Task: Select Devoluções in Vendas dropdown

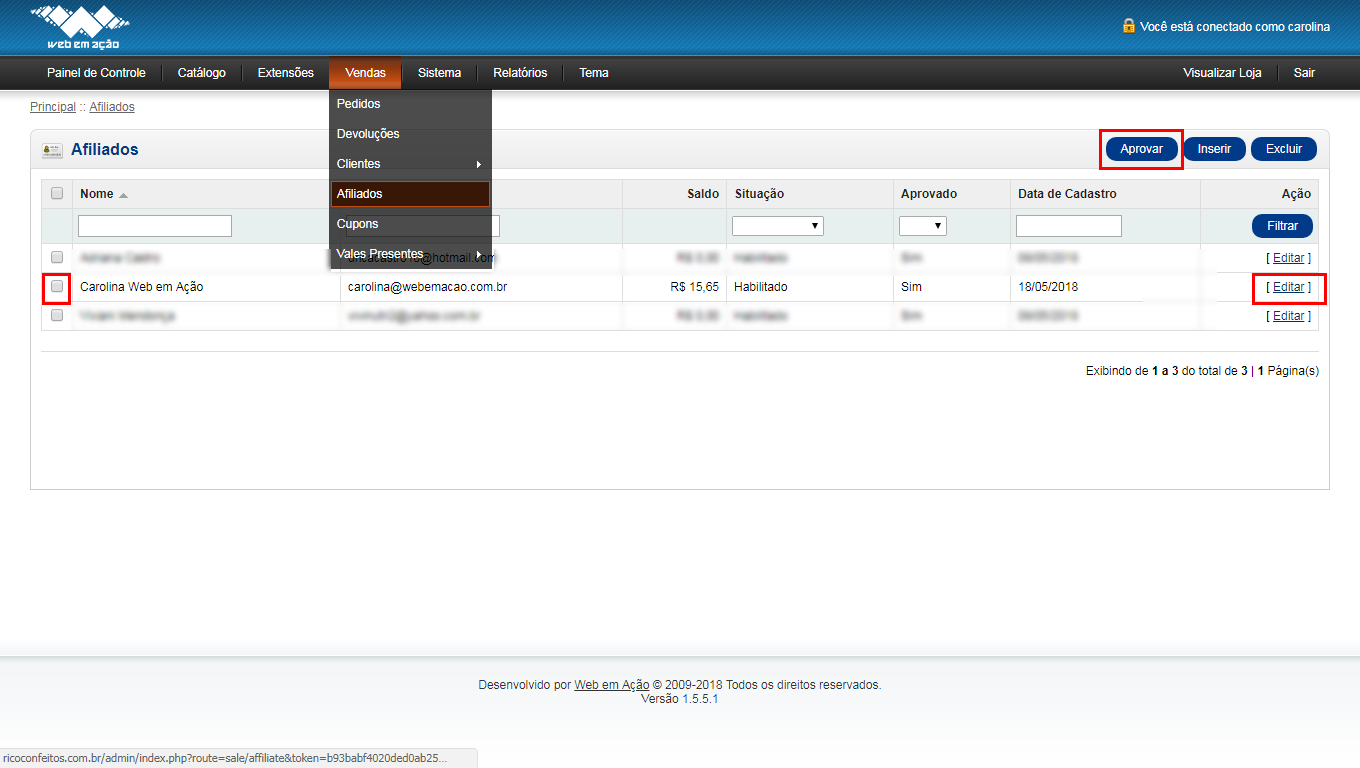Action: pos(410,134)
